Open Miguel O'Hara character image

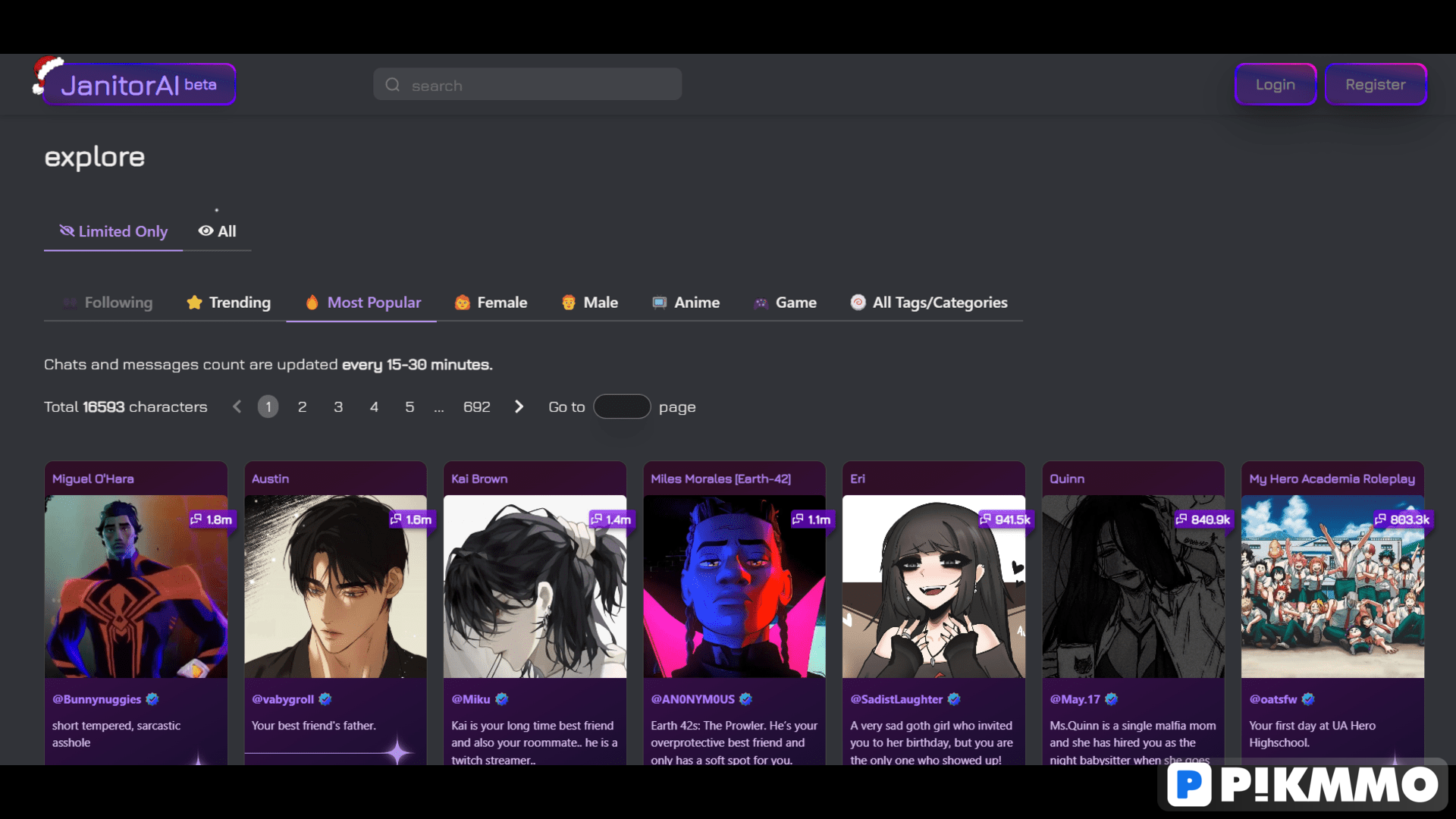[x=136, y=586]
